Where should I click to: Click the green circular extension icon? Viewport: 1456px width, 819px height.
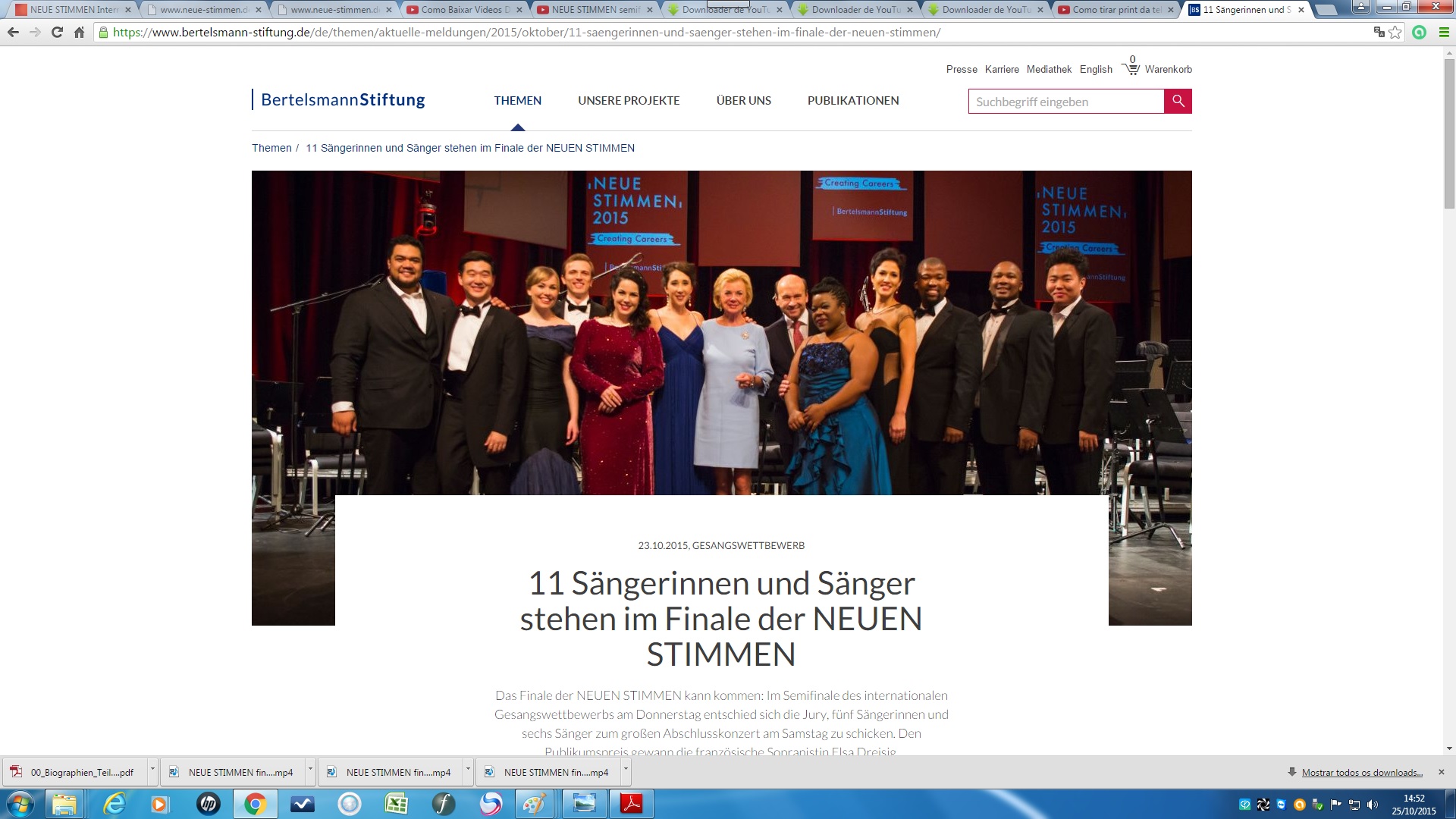(x=1420, y=33)
